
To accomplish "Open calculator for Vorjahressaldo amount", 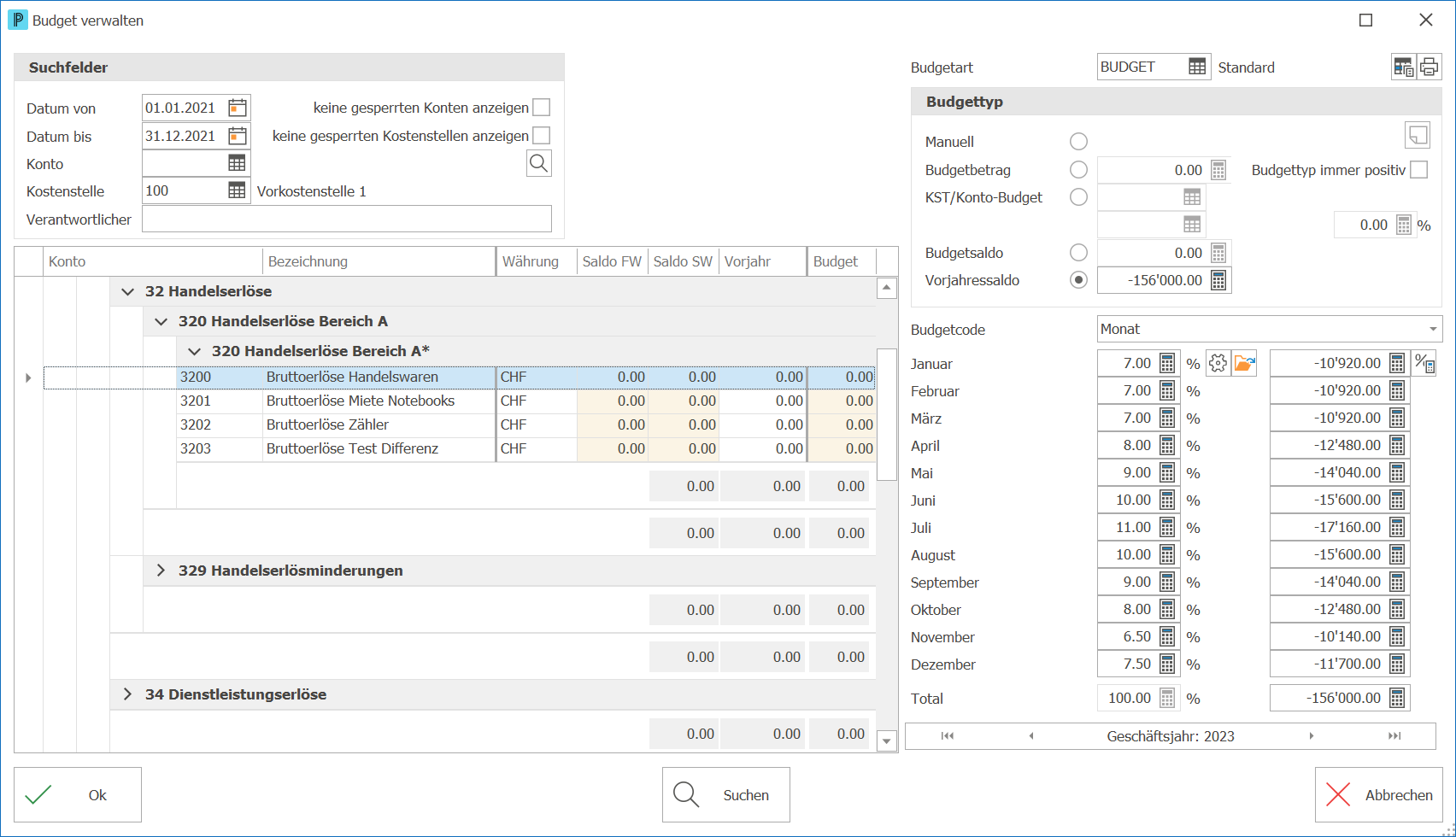I will click(x=1218, y=280).
